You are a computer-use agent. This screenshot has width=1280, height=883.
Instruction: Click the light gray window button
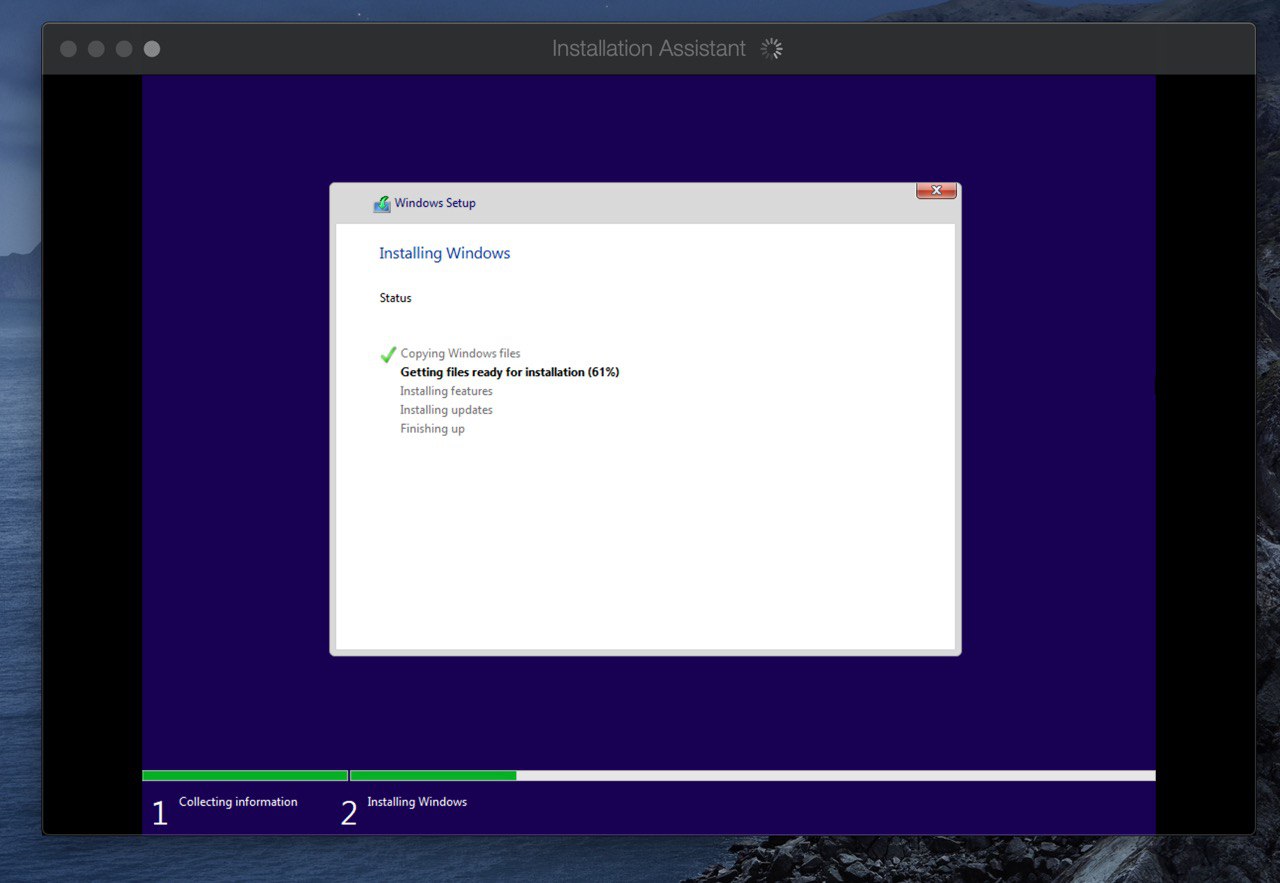(x=152, y=49)
